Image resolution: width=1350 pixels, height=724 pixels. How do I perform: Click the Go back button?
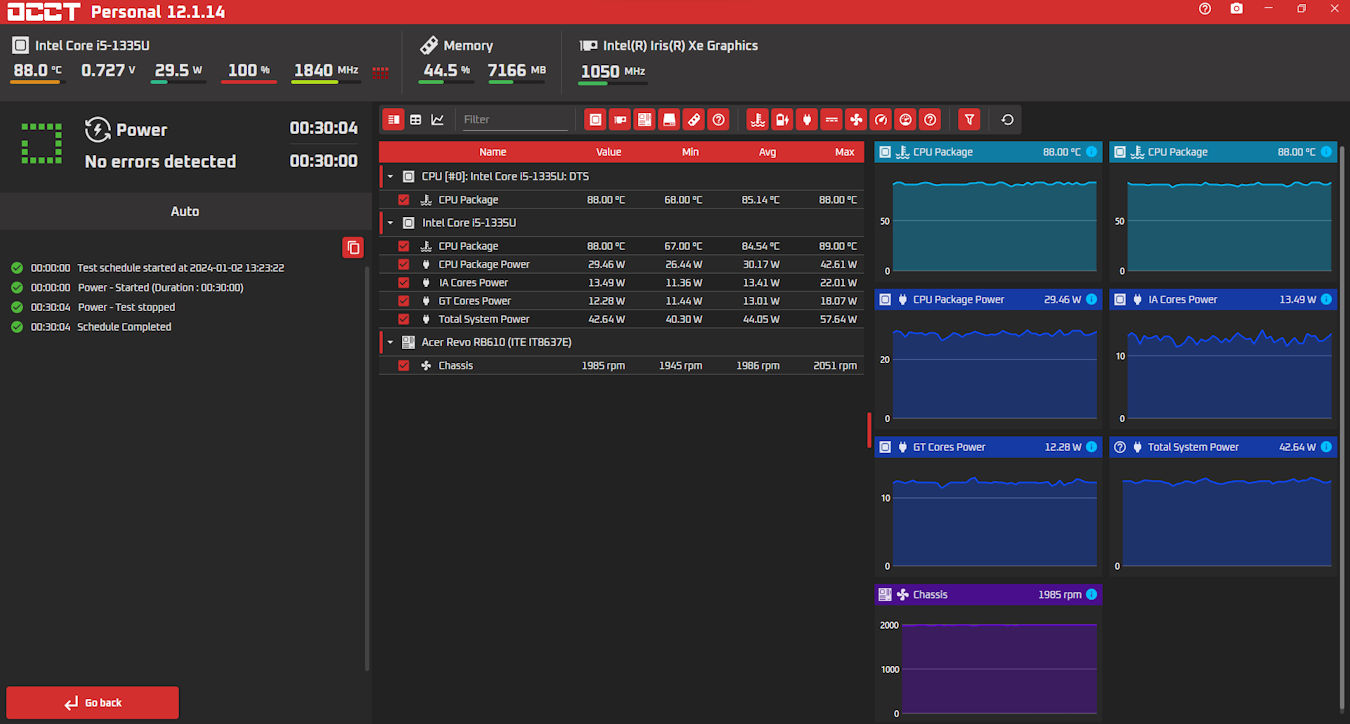click(x=93, y=703)
